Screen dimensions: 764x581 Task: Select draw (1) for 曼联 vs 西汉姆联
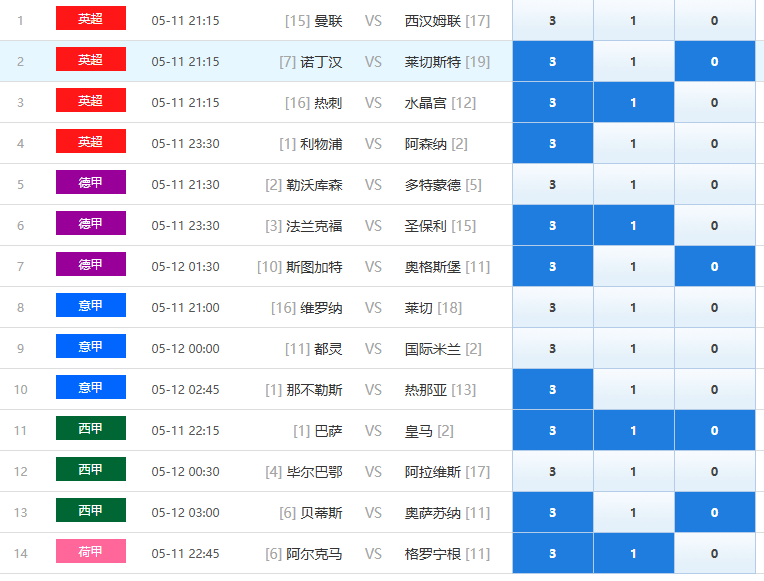(x=633, y=20)
